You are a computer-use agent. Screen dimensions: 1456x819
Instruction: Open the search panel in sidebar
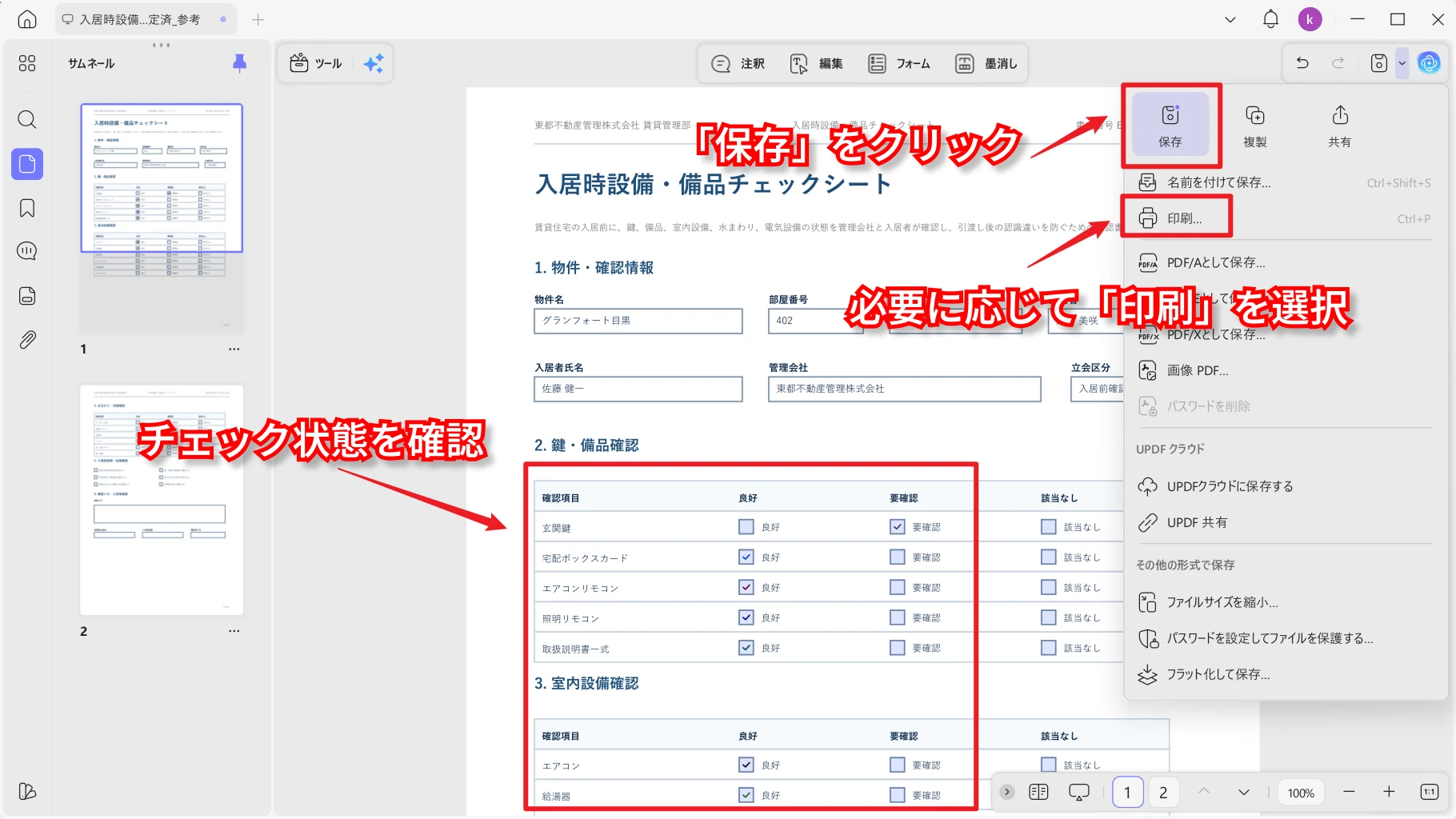27,119
